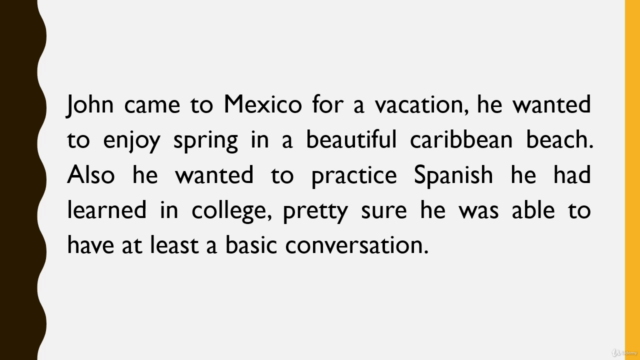Click the word "spring" in the second line

[206, 141]
